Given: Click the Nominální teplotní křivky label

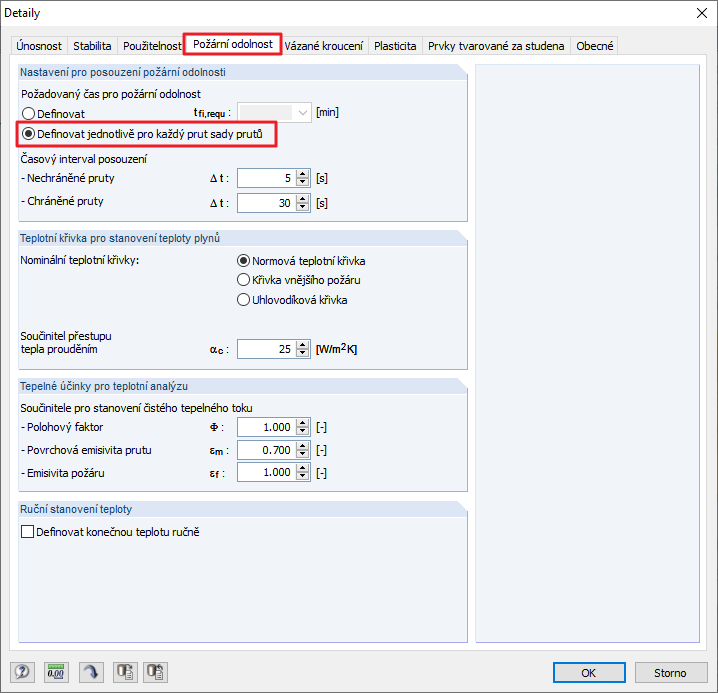Looking at the screenshot, I should (80, 260).
